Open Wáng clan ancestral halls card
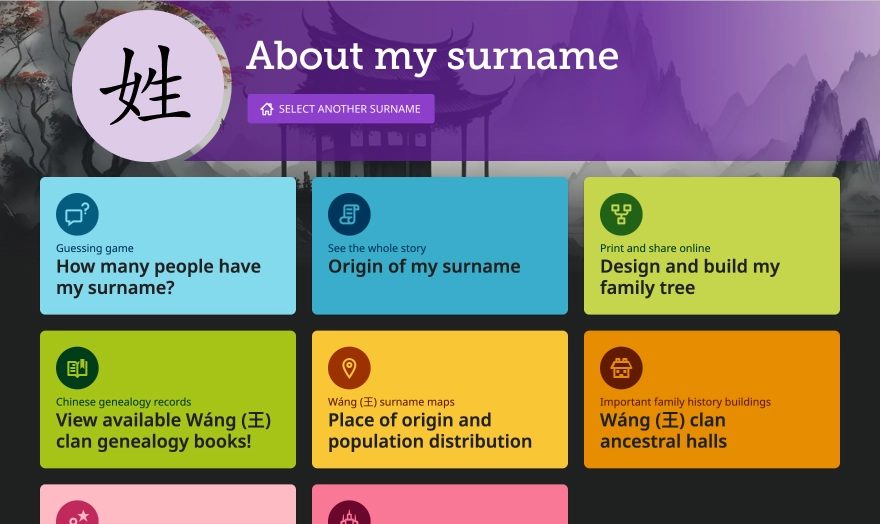This screenshot has height=524, width=880. tap(663, 430)
